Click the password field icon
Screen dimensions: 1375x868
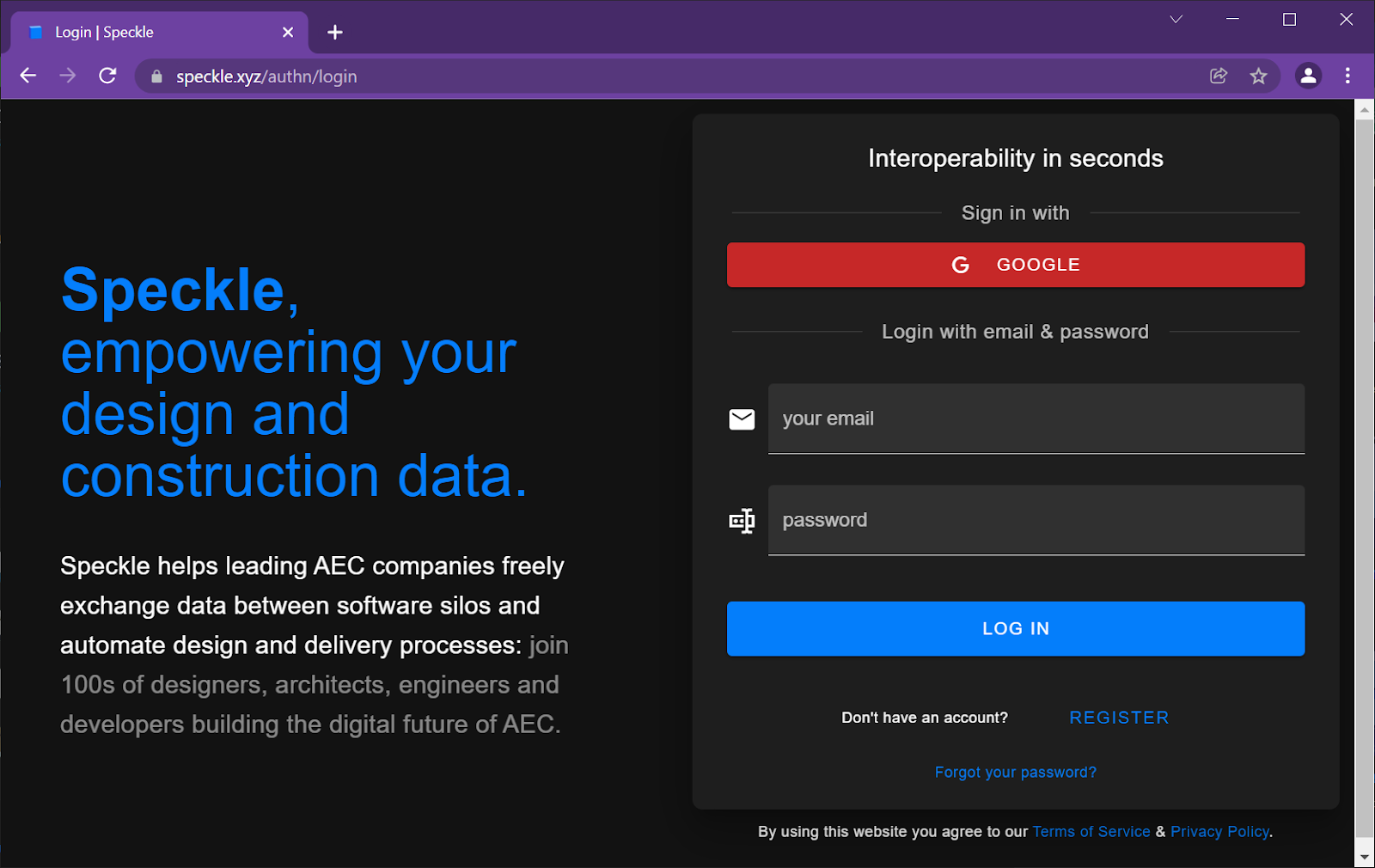pyautogui.click(x=742, y=520)
